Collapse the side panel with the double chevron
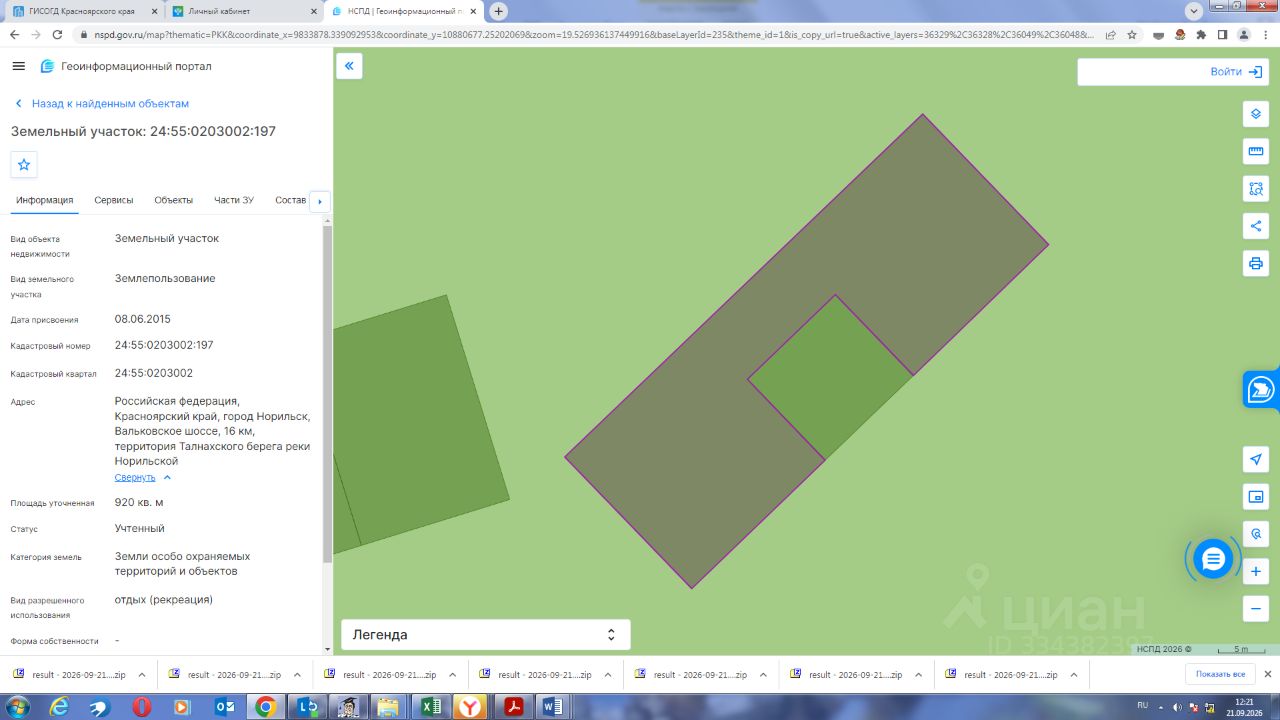This screenshot has height=720, width=1280. pos(349,67)
